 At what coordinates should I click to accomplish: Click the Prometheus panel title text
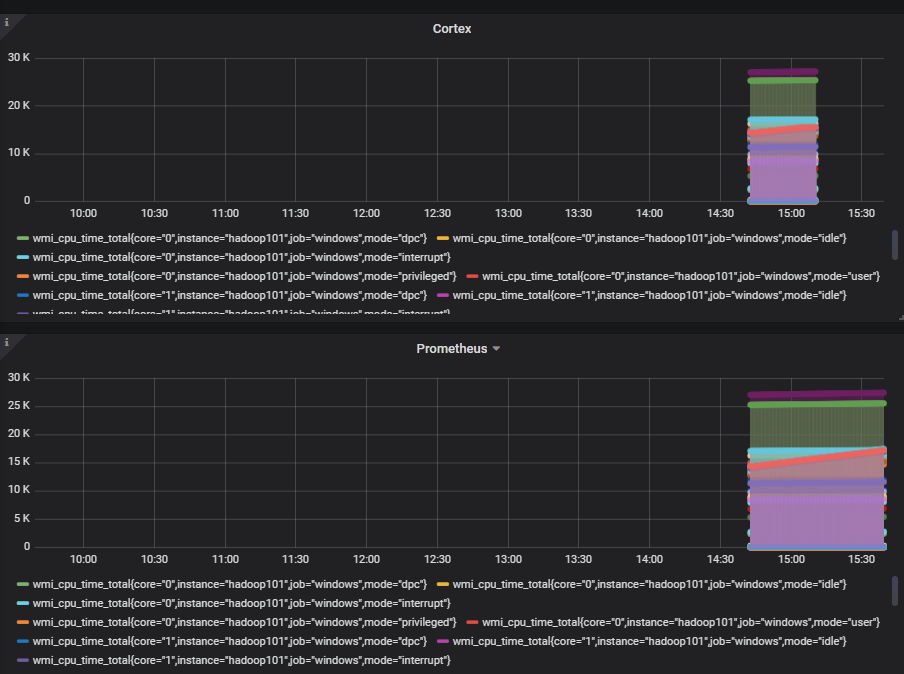coord(451,349)
